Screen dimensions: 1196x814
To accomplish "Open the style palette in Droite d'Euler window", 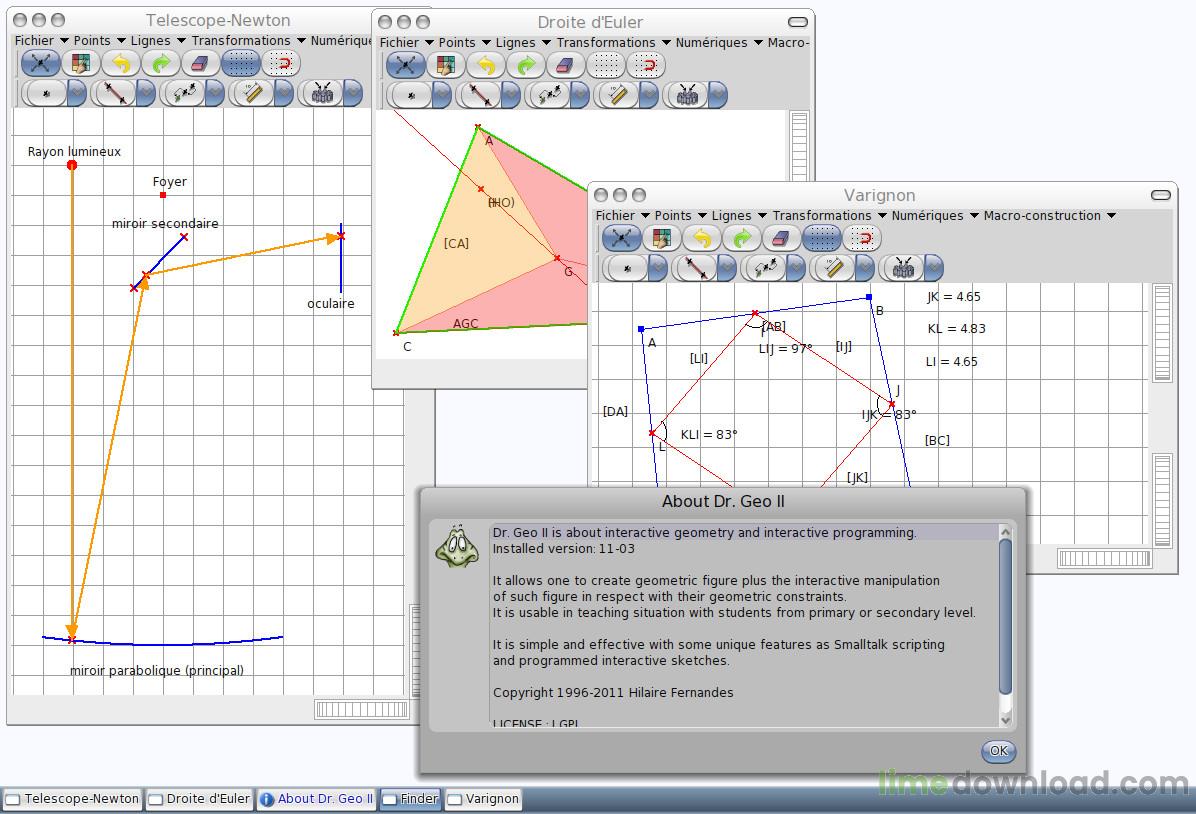I will pyautogui.click(x=445, y=66).
